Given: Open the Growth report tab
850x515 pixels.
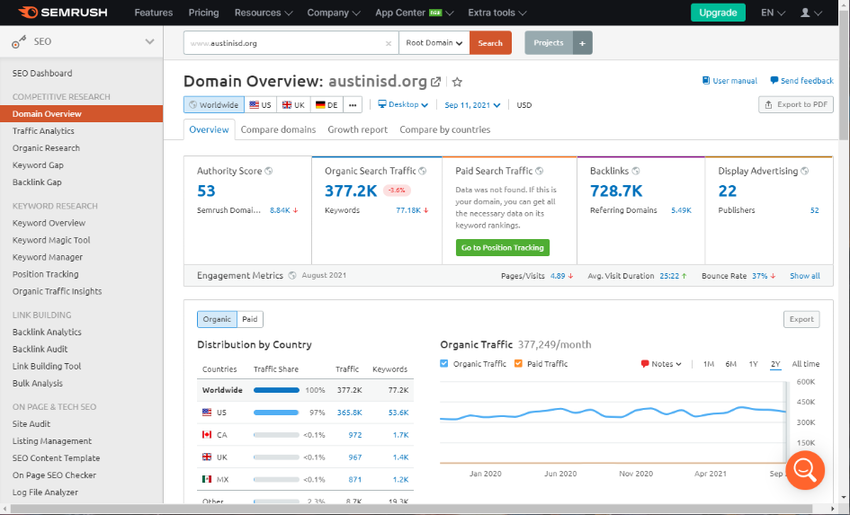Looking at the screenshot, I should (357, 130).
